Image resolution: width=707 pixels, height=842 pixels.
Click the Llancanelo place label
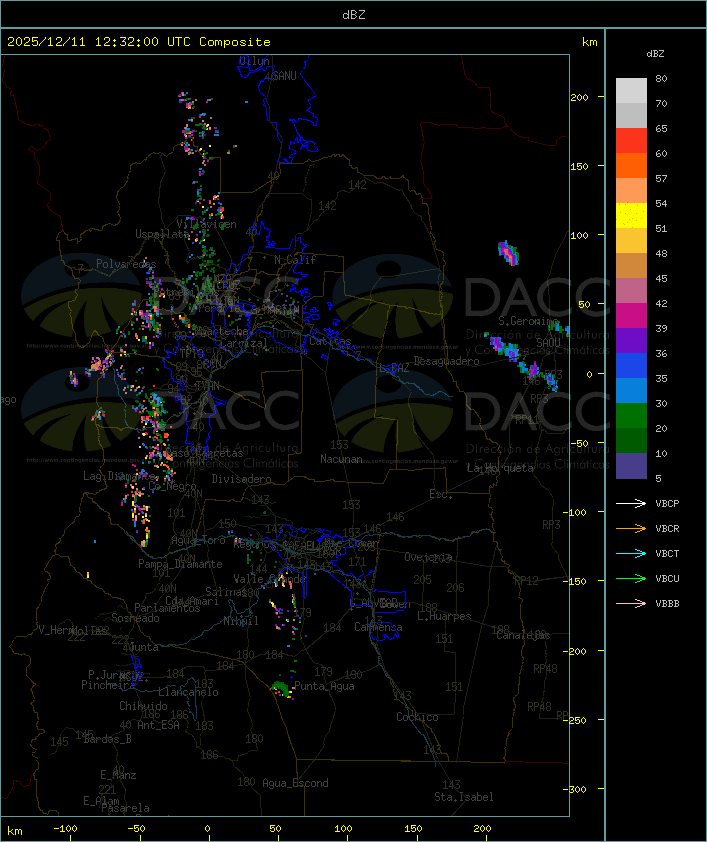pyautogui.click(x=188, y=692)
